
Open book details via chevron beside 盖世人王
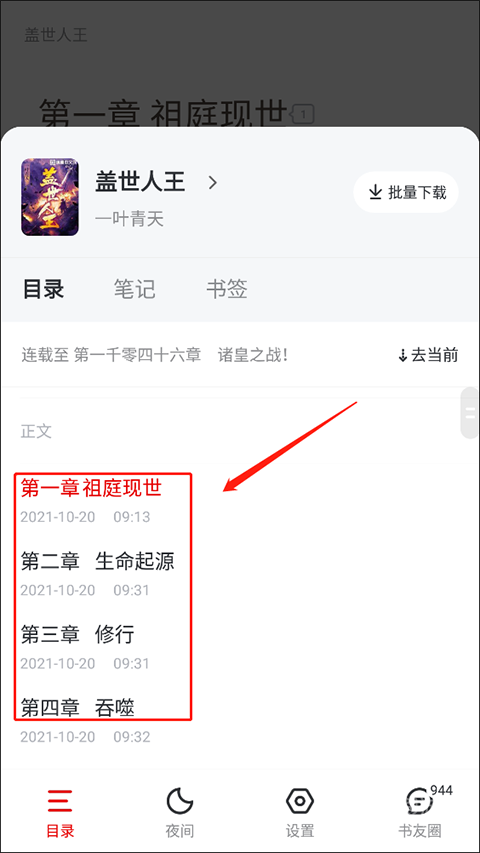coord(213,182)
